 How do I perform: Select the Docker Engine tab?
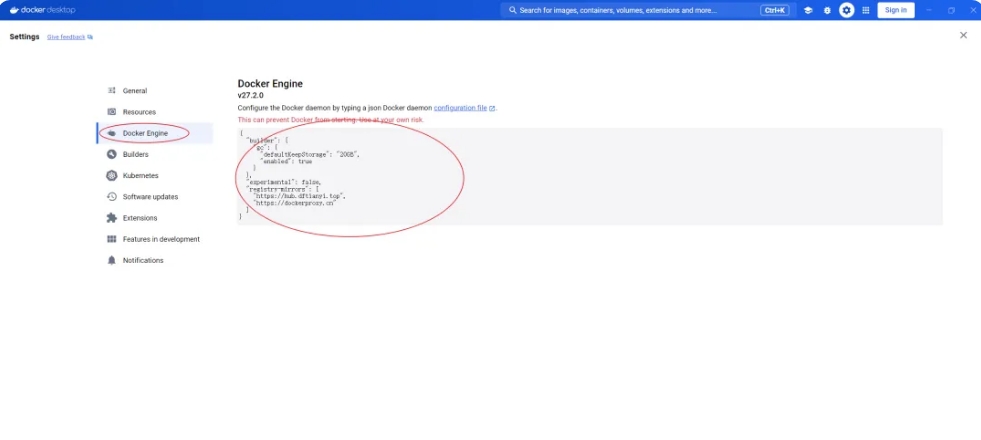155,133
